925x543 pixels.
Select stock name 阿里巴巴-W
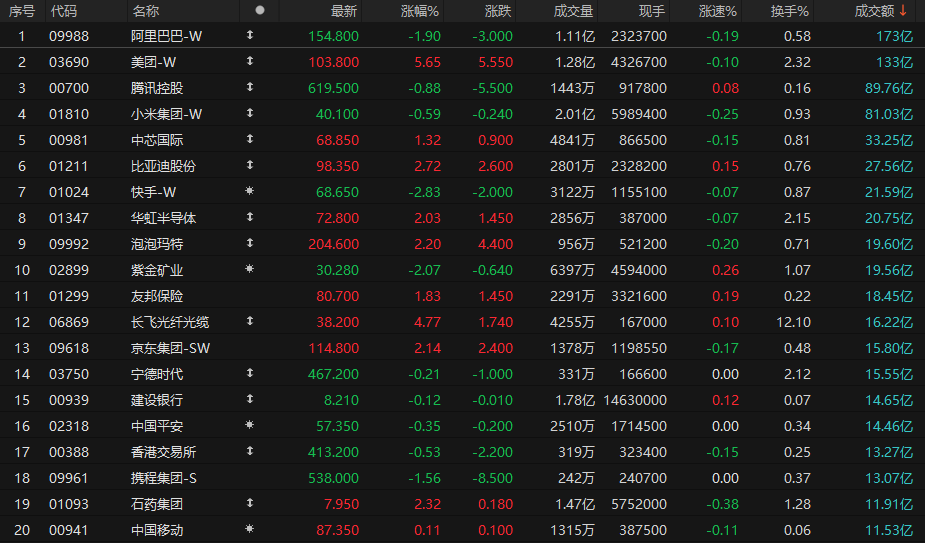click(166, 36)
